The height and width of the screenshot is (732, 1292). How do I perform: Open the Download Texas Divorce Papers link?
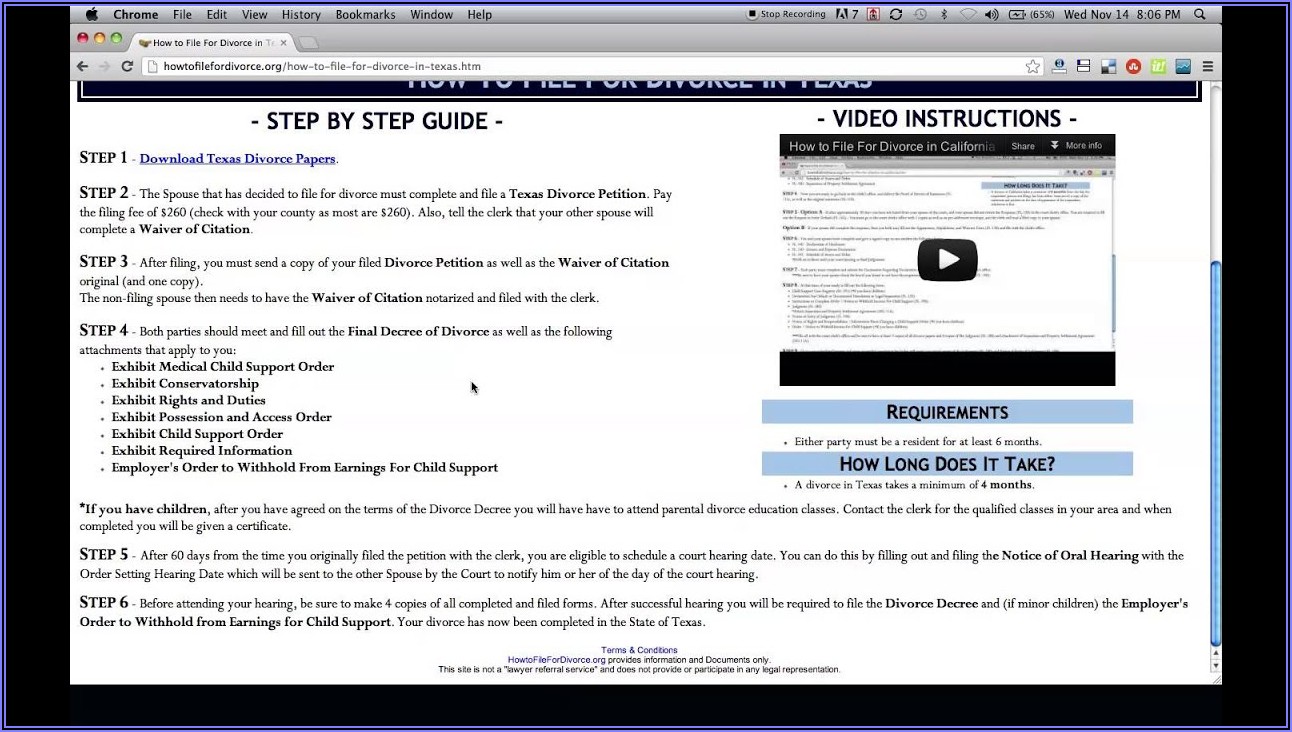[x=237, y=159]
